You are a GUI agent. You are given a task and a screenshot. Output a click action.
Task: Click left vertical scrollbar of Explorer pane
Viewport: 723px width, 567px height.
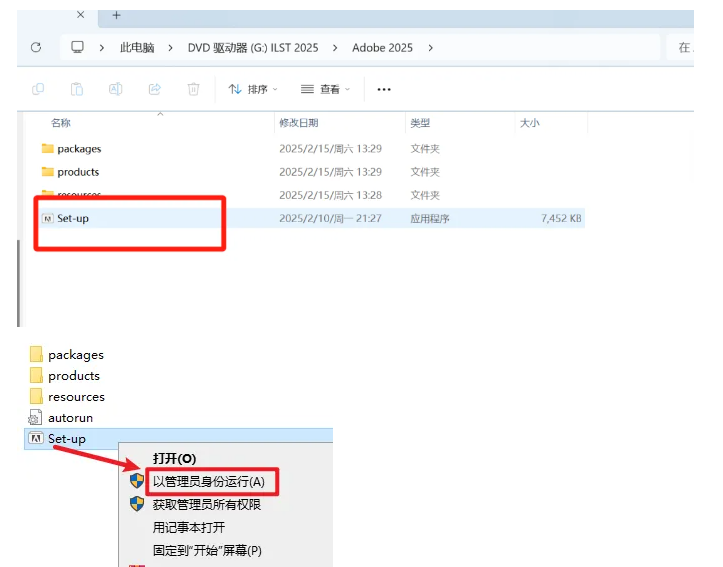point(19,283)
